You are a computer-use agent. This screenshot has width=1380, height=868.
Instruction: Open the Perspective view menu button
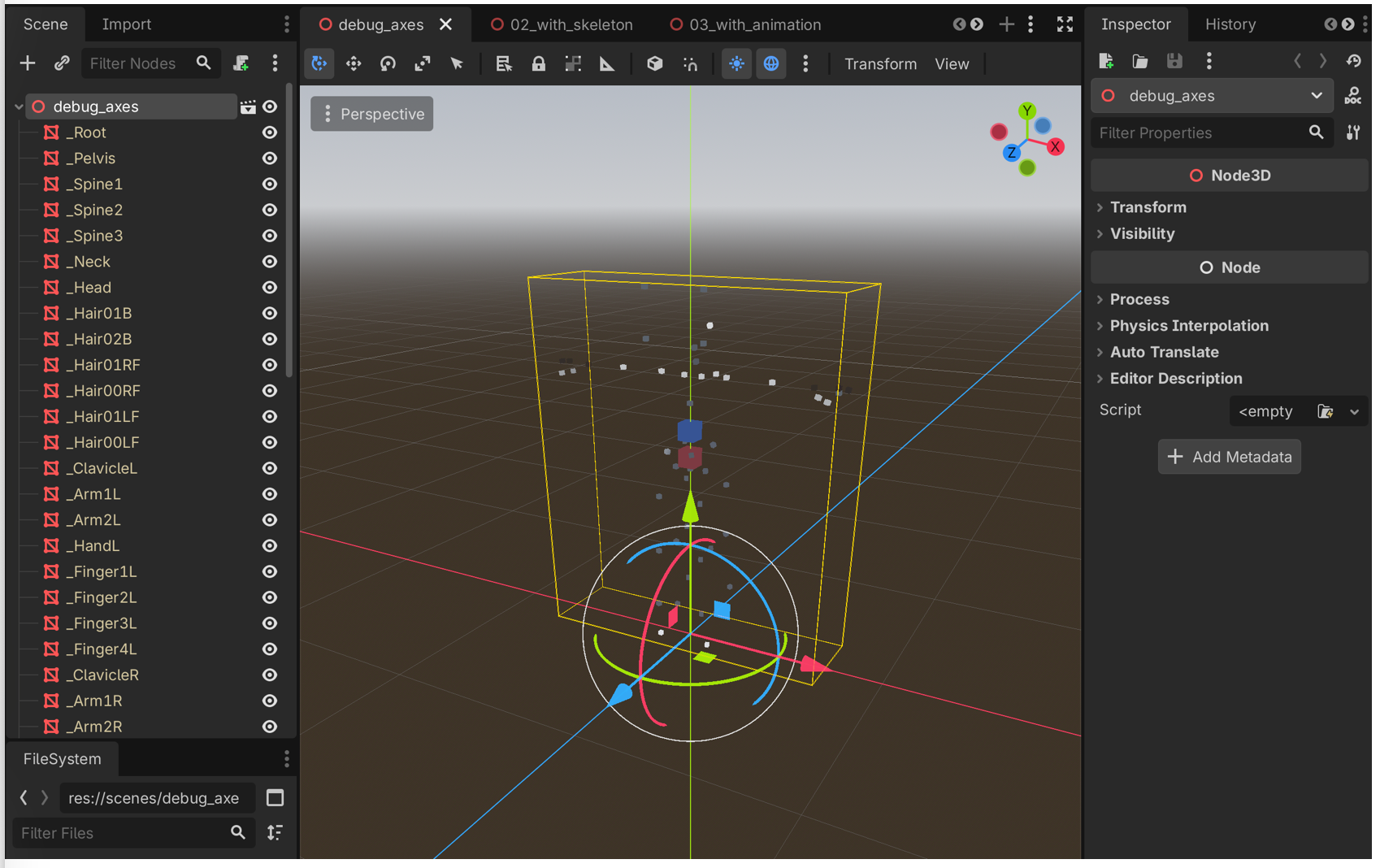(x=372, y=115)
